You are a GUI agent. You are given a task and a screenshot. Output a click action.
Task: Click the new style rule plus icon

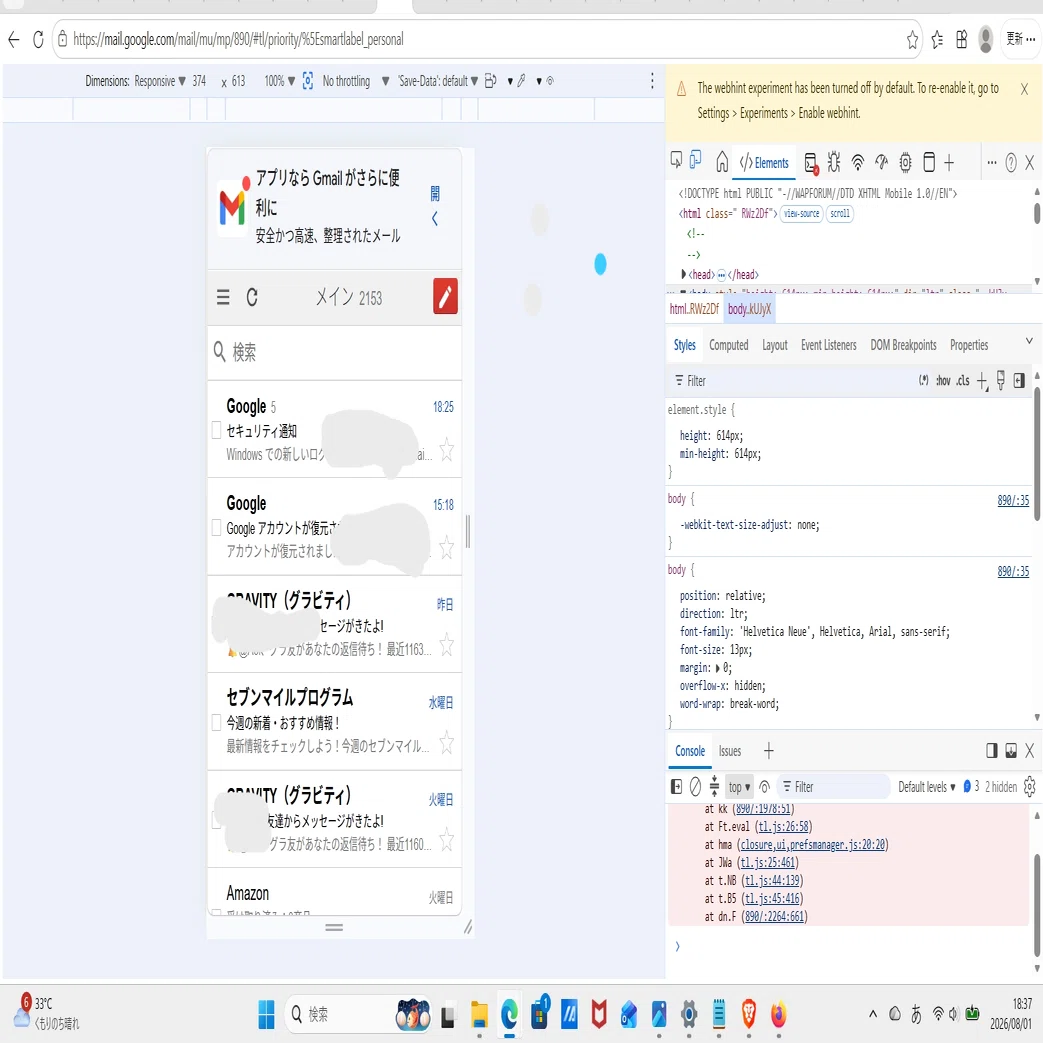click(982, 382)
